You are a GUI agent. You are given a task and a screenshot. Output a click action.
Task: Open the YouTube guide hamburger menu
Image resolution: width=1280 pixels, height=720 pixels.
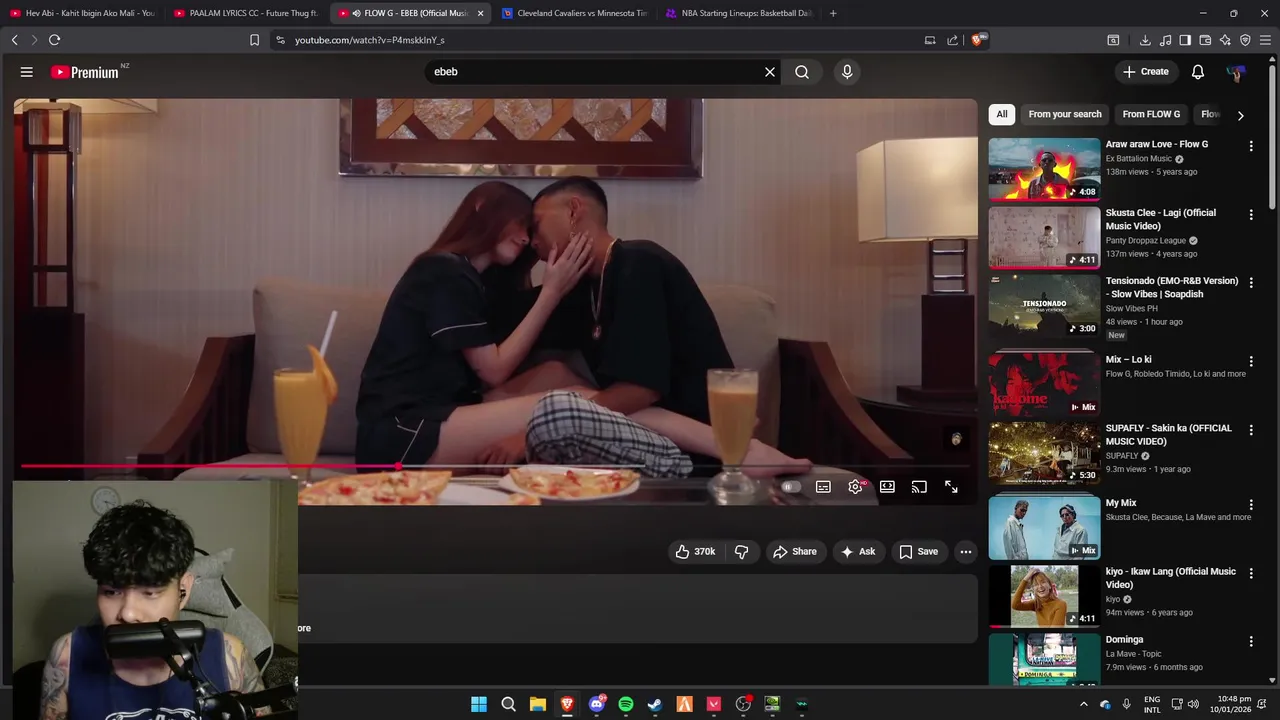27,72
